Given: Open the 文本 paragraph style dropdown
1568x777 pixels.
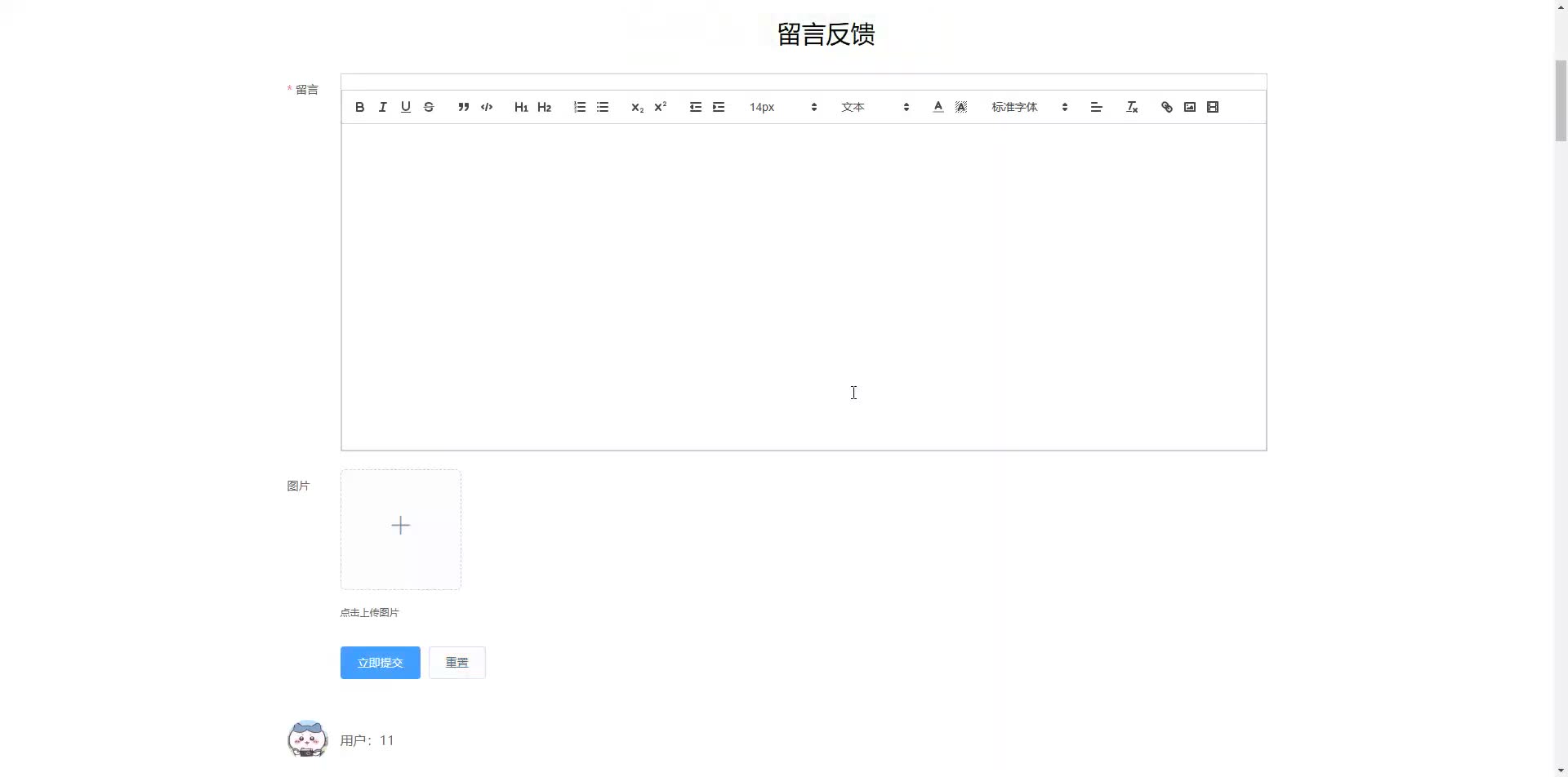Looking at the screenshot, I should [x=874, y=106].
